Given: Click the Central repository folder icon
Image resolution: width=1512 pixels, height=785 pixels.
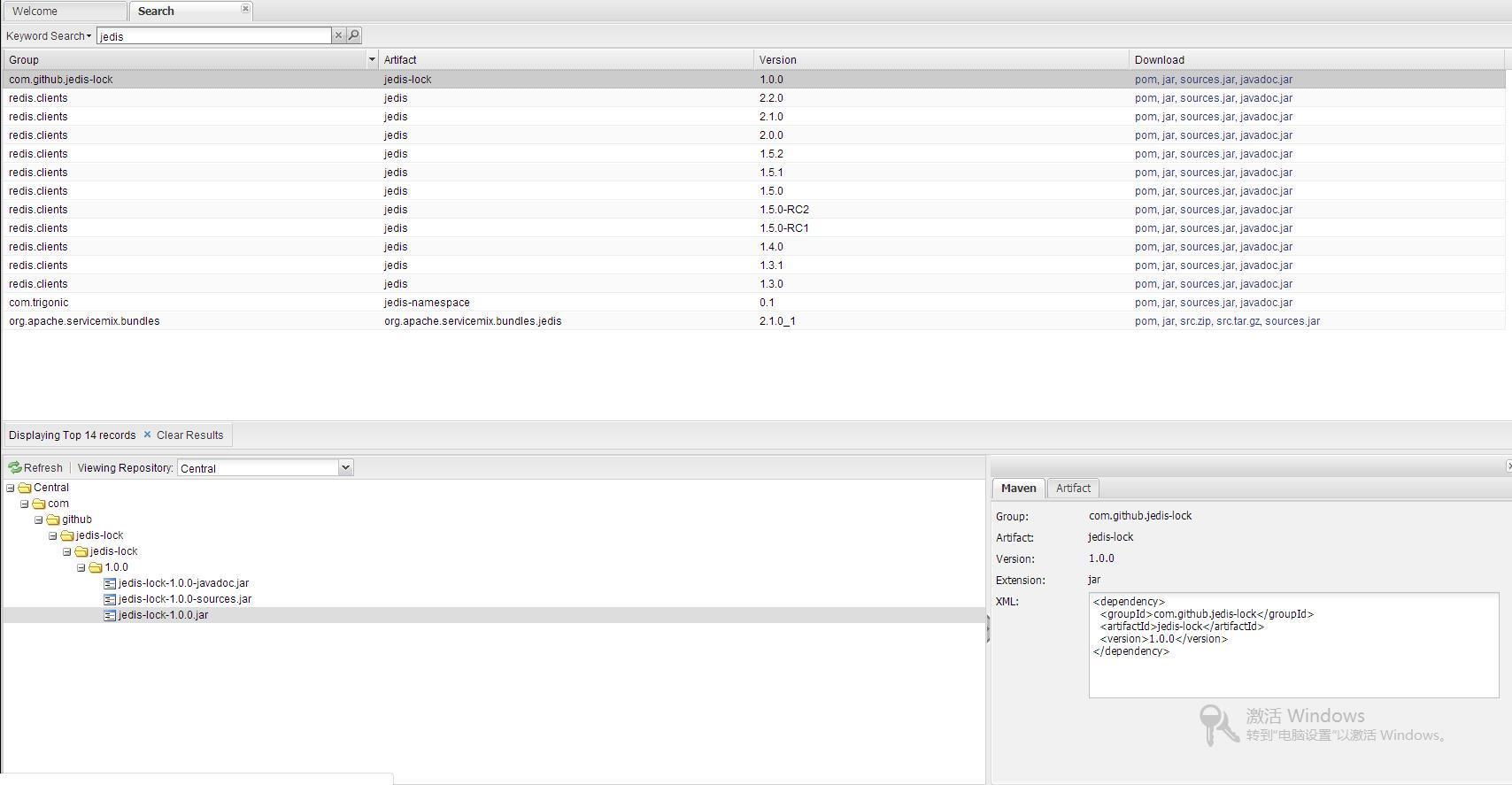Looking at the screenshot, I should [25, 488].
